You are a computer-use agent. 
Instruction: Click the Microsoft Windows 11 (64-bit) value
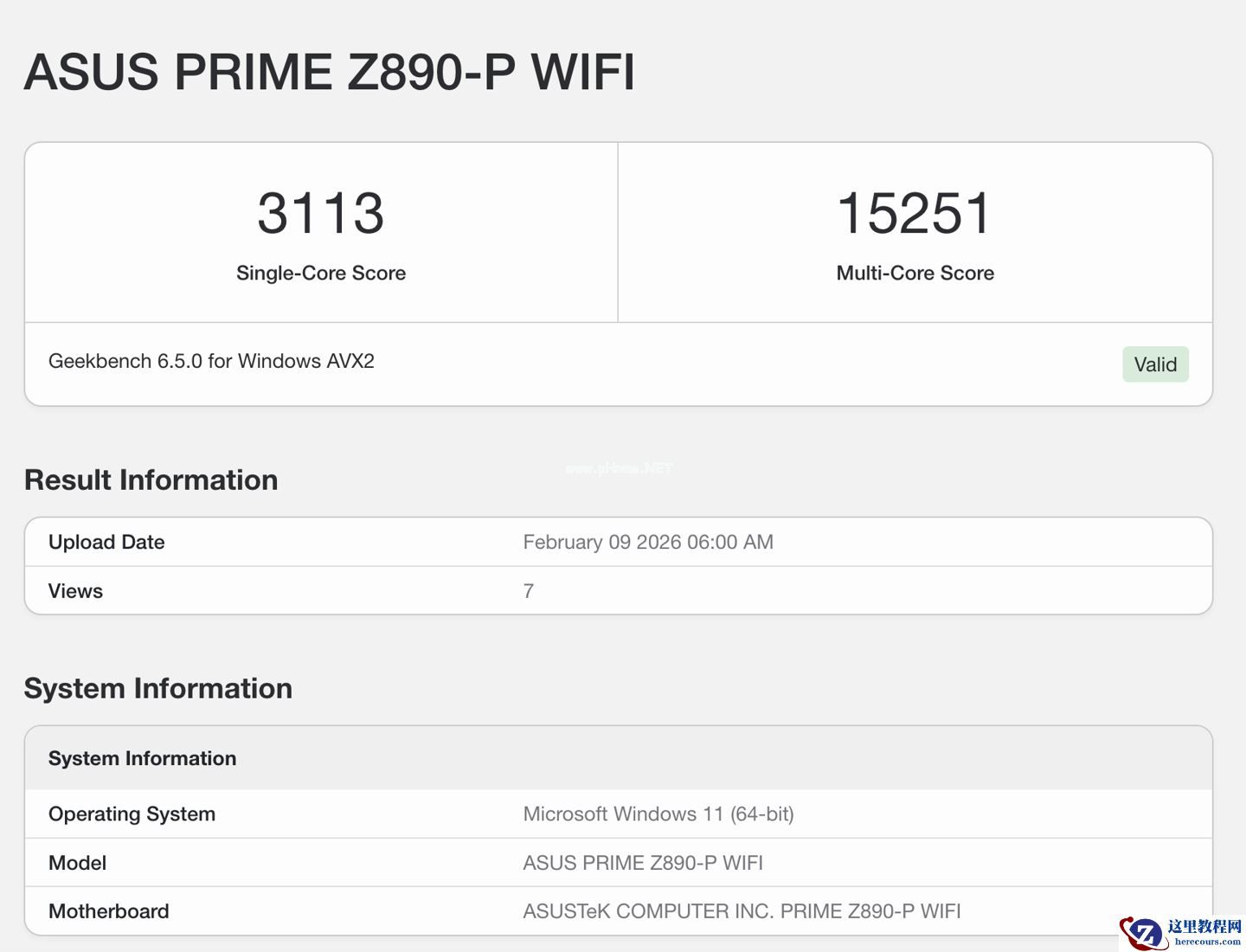[x=658, y=814]
